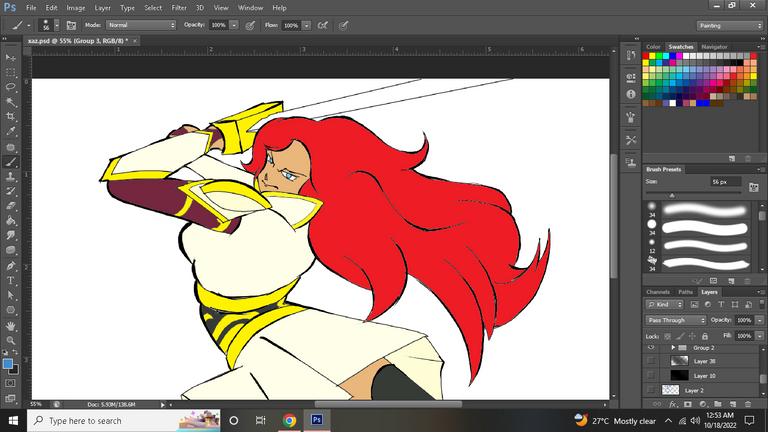Toggle pressure control for opacity

coord(250,25)
